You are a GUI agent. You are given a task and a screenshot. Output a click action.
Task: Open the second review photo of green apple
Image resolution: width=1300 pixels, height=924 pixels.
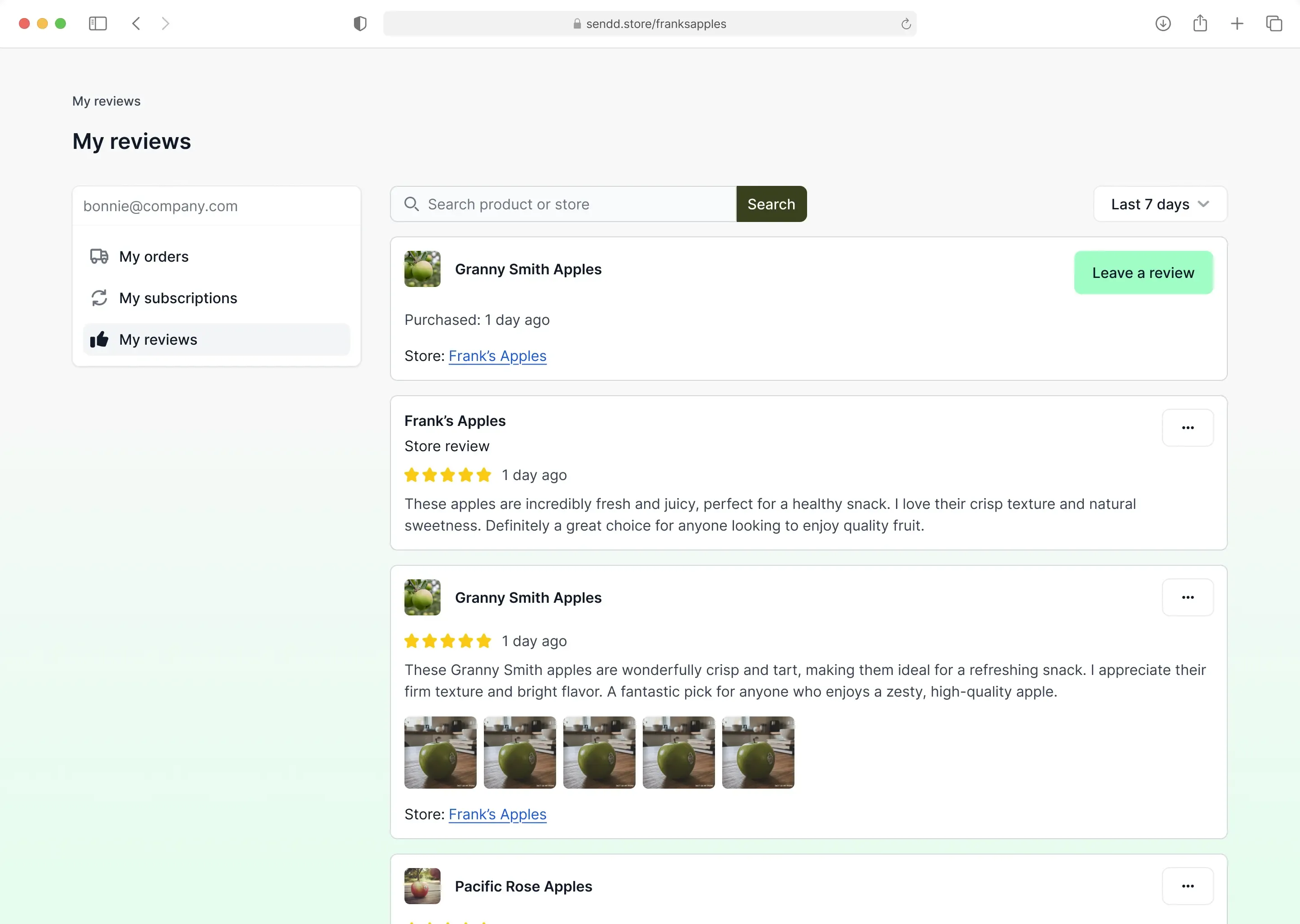tap(520, 752)
